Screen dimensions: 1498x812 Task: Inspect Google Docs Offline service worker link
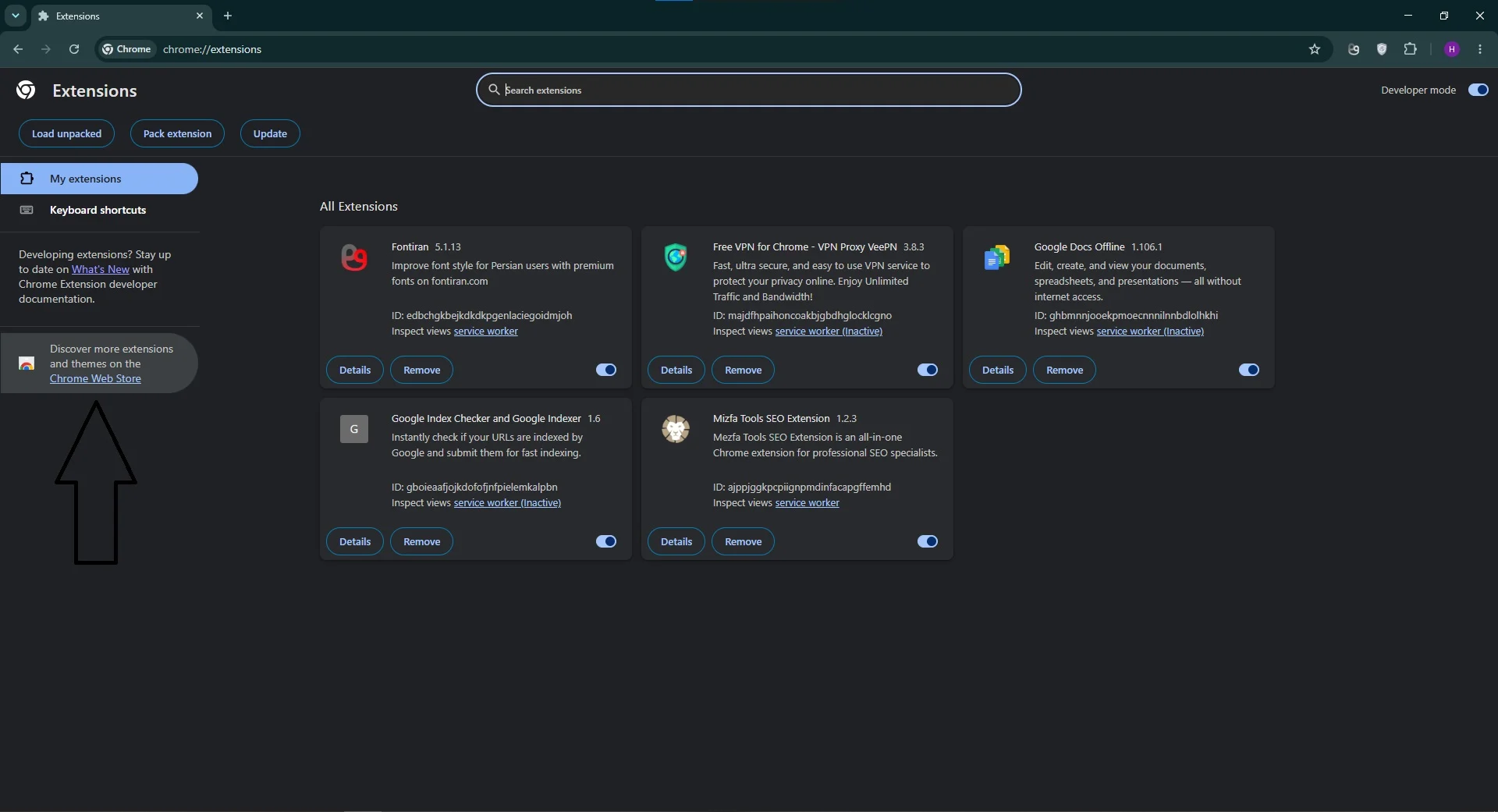[1150, 331]
